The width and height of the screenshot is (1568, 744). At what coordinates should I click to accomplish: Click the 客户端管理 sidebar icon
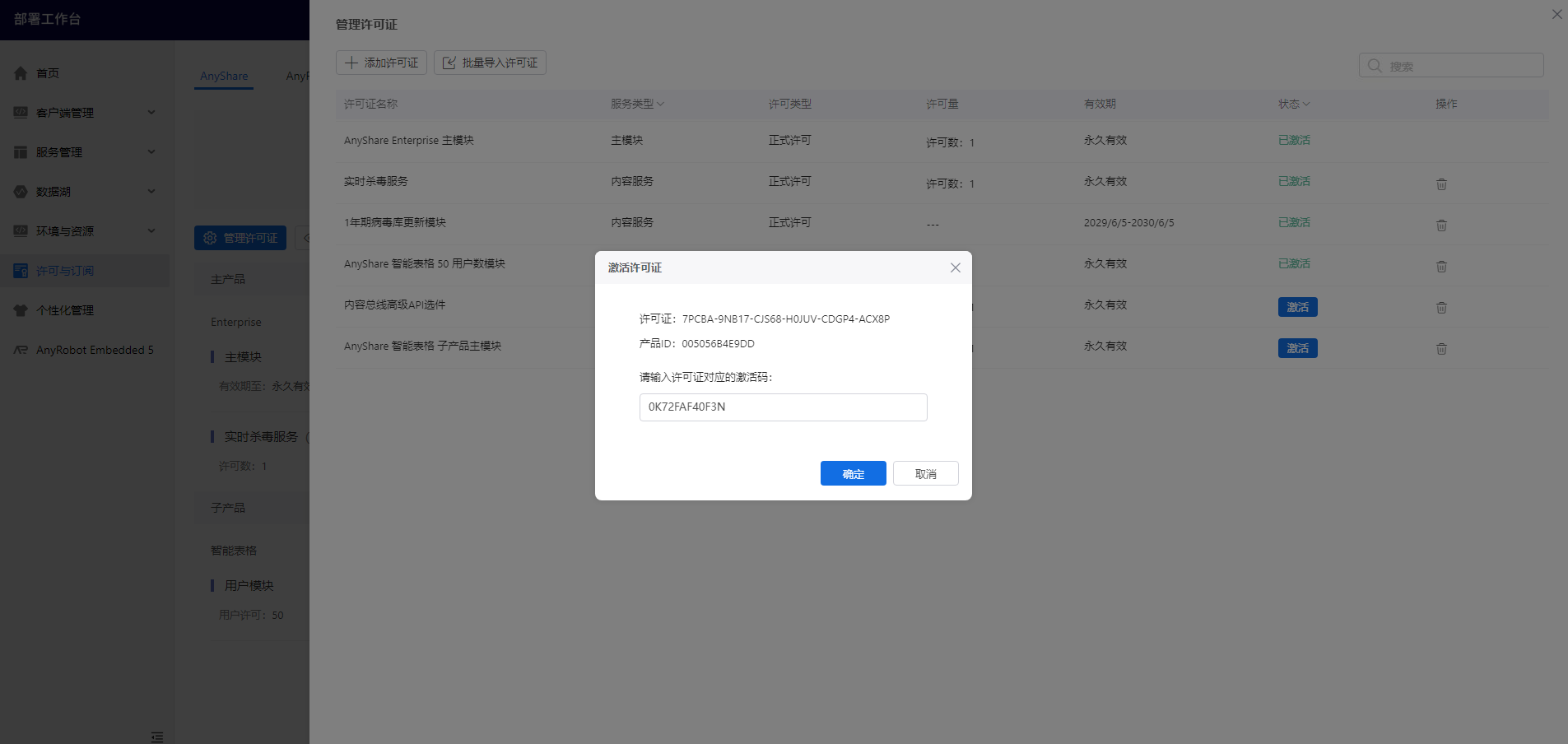tap(21, 113)
